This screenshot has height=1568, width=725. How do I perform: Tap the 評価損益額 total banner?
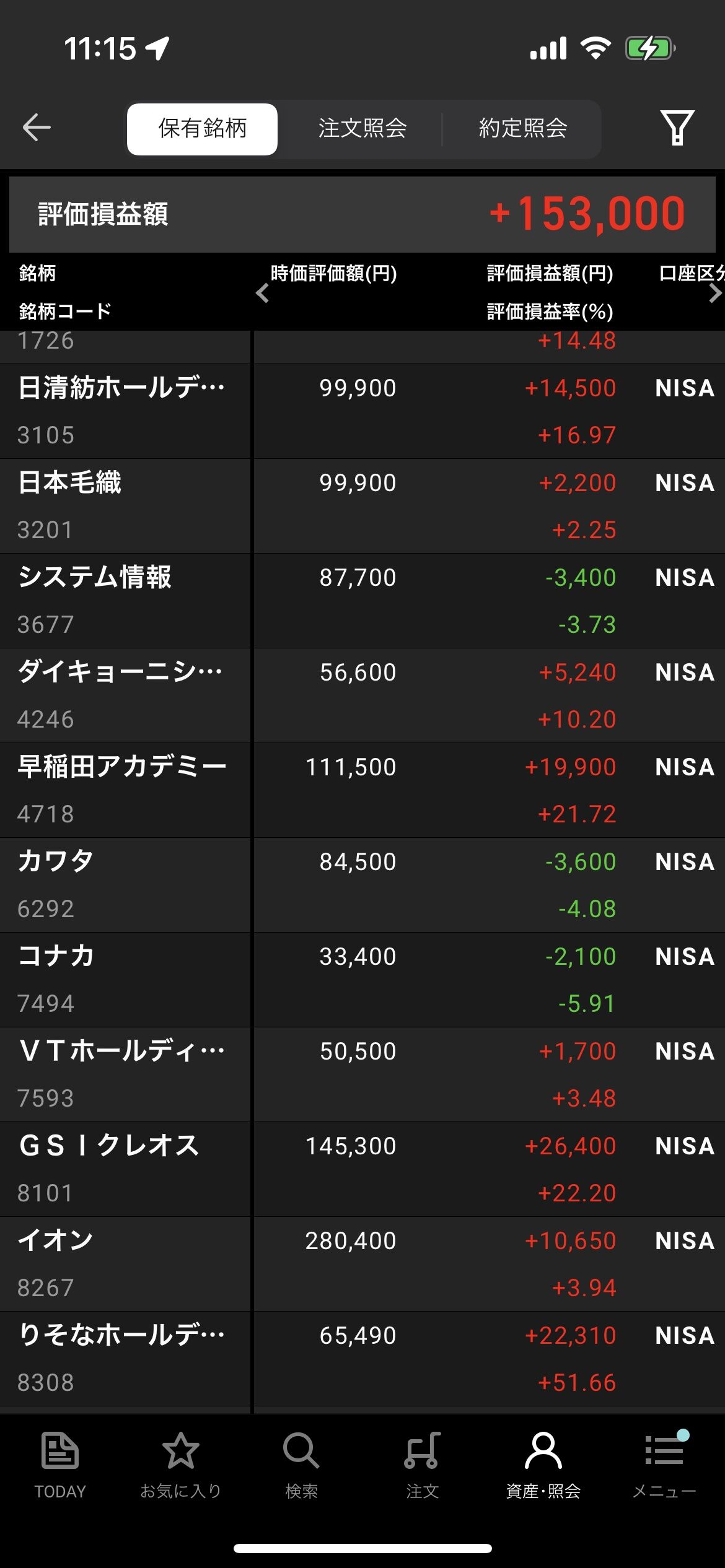362,214
